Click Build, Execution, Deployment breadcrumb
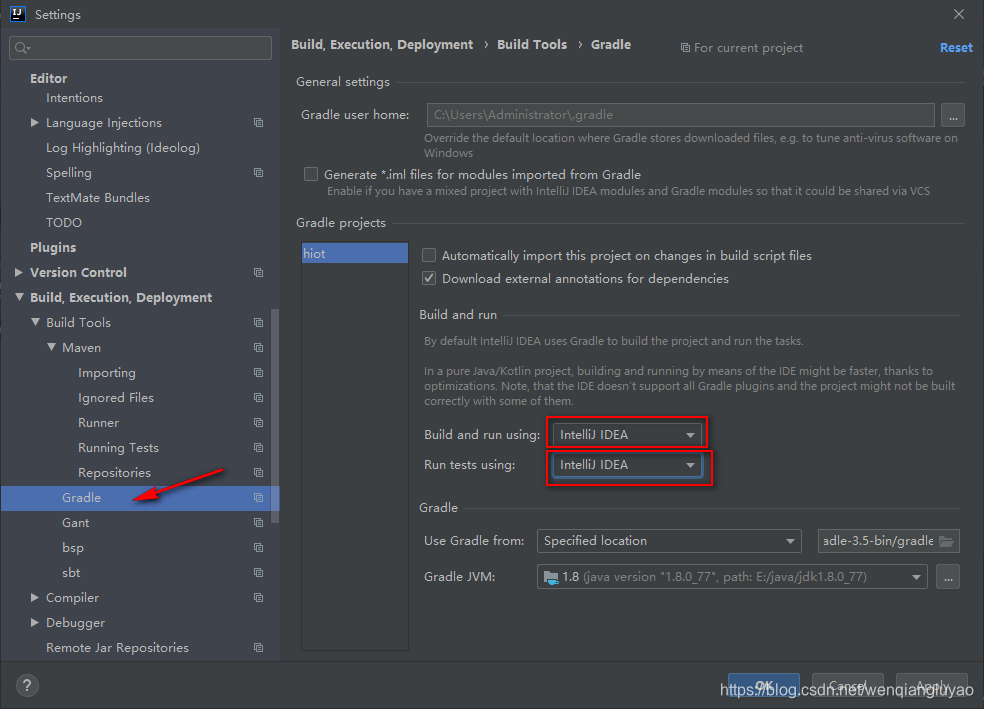 tap(382, 45)
